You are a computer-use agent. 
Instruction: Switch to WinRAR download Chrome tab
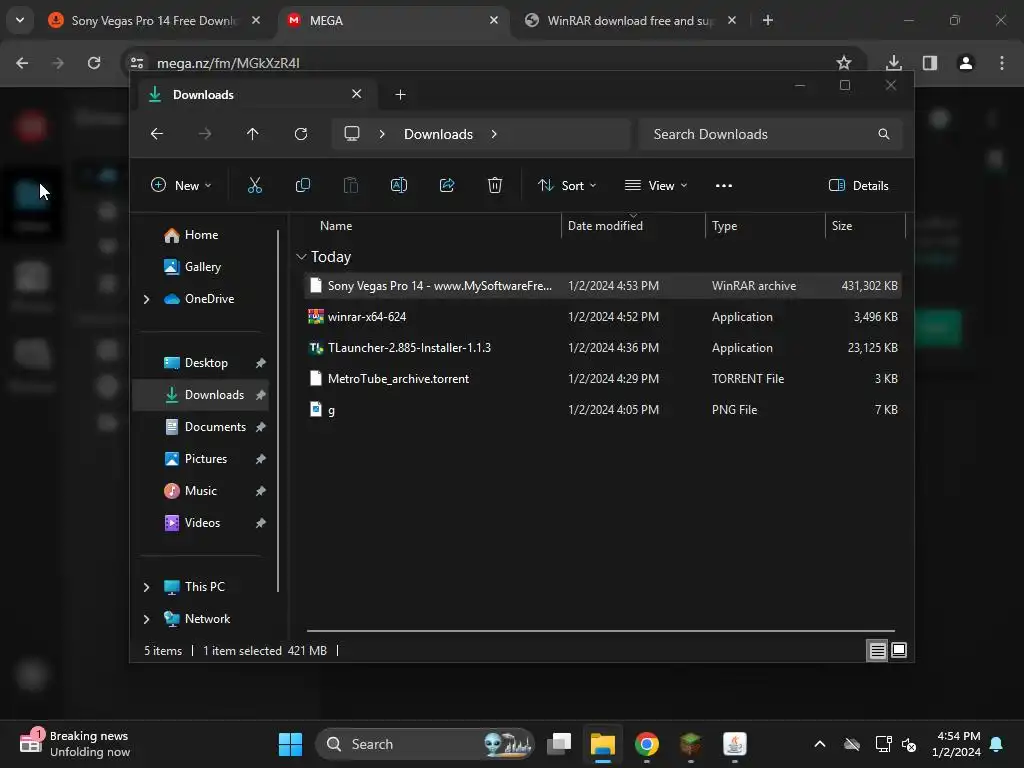pyautogui.click(x=630, y=20)
